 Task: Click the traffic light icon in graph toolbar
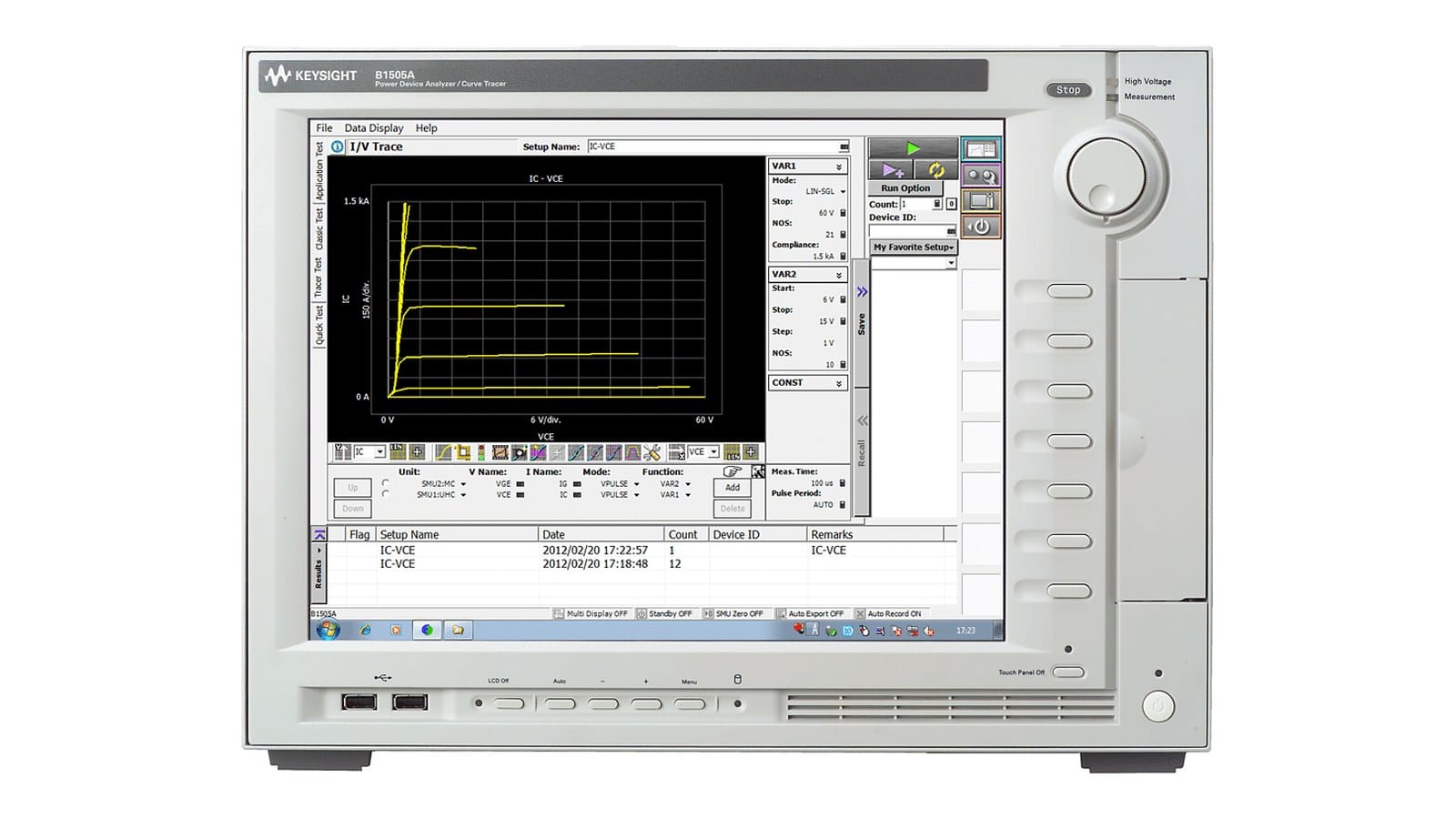coord(480,452)
